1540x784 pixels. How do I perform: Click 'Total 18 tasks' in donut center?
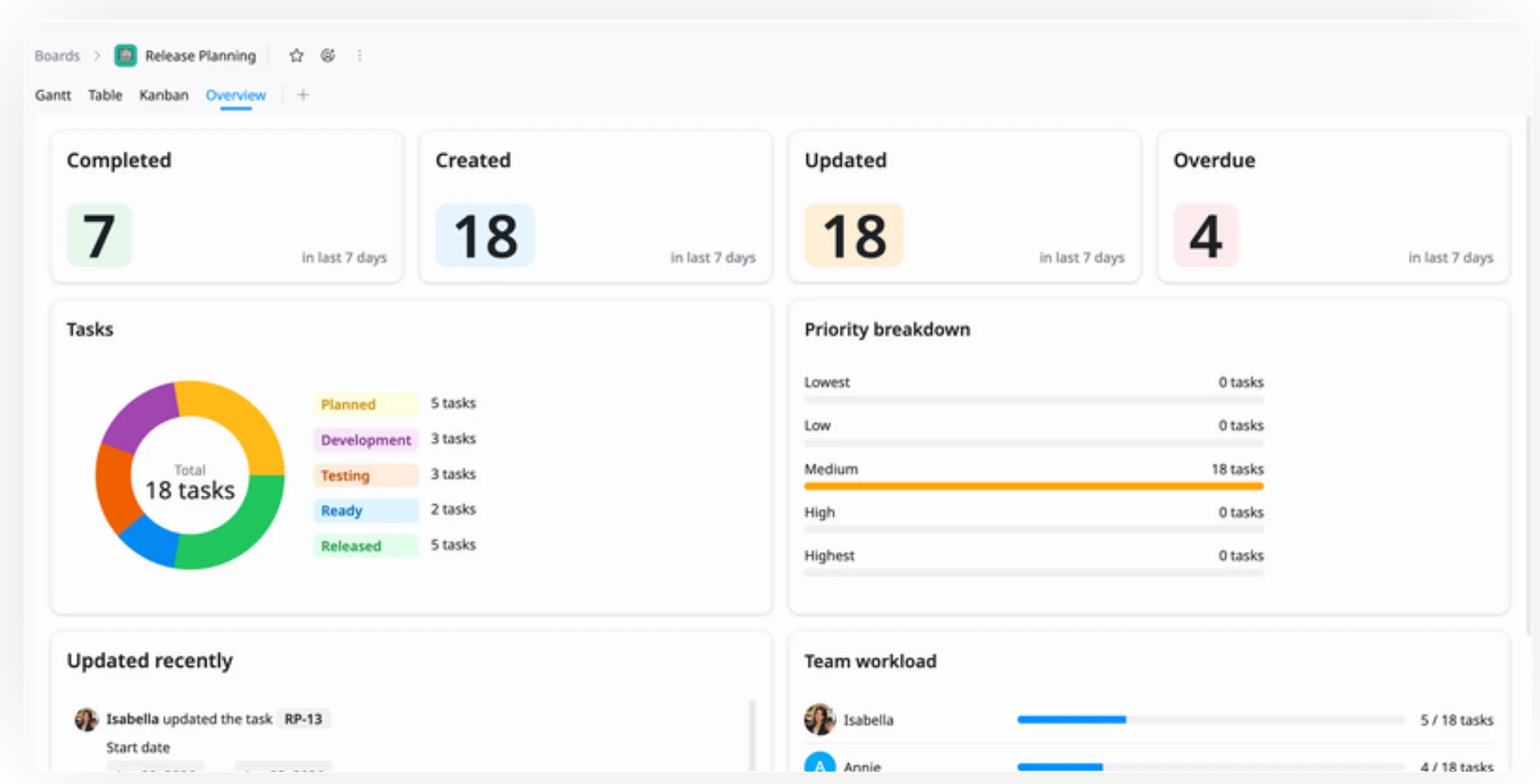(190, 483)
